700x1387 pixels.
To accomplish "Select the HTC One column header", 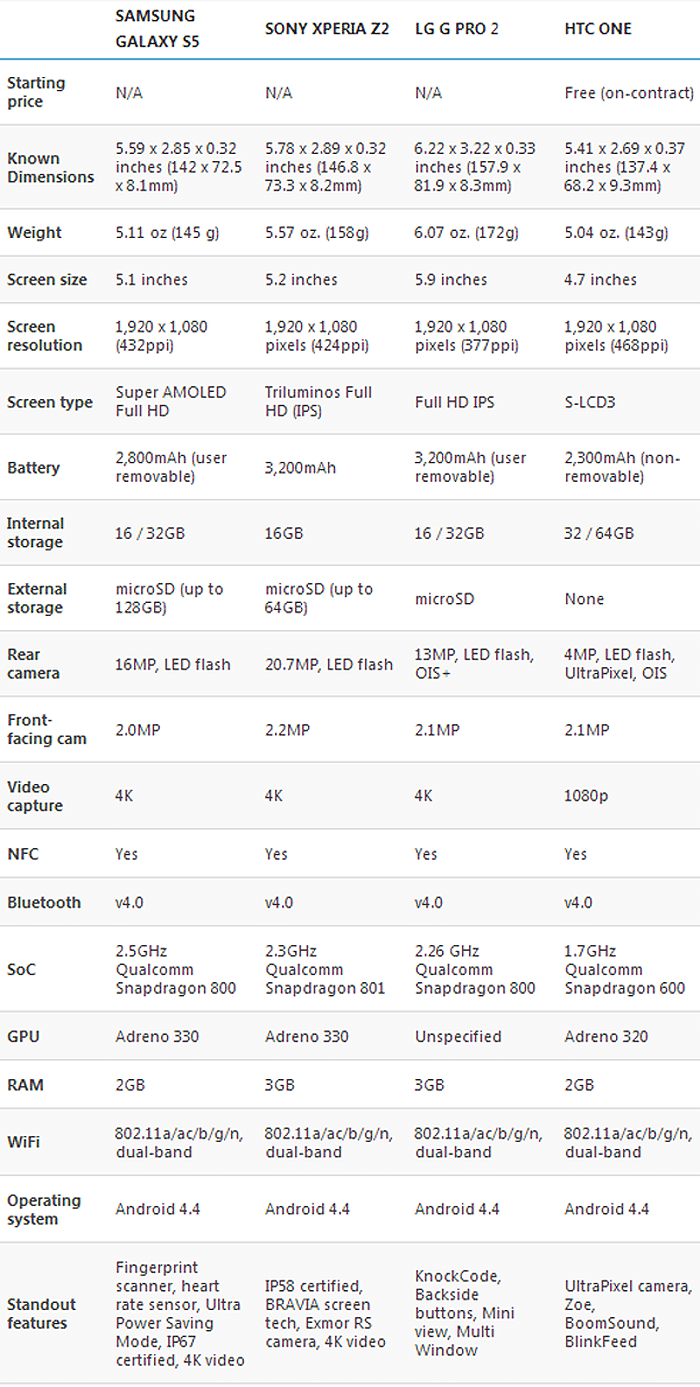I will (598, 29).
